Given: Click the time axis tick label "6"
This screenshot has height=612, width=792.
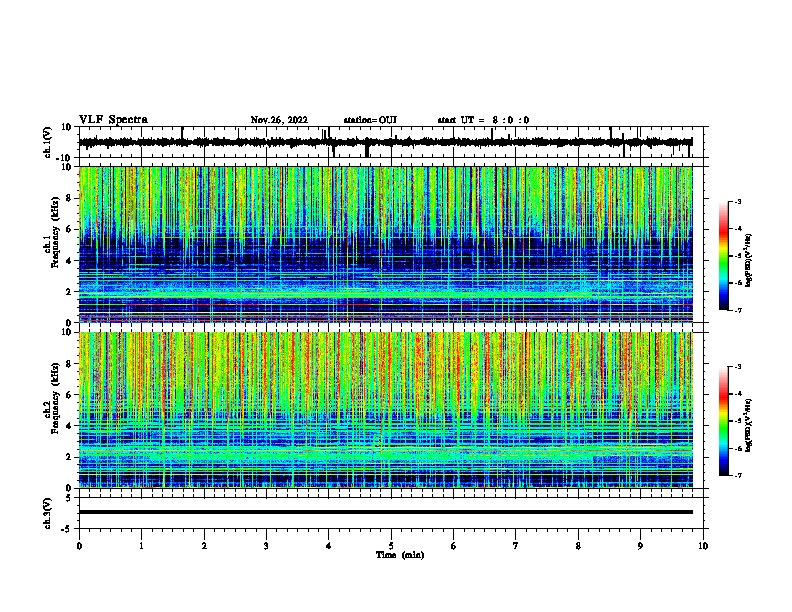Looking at the screenshot, I should point(453,546).
